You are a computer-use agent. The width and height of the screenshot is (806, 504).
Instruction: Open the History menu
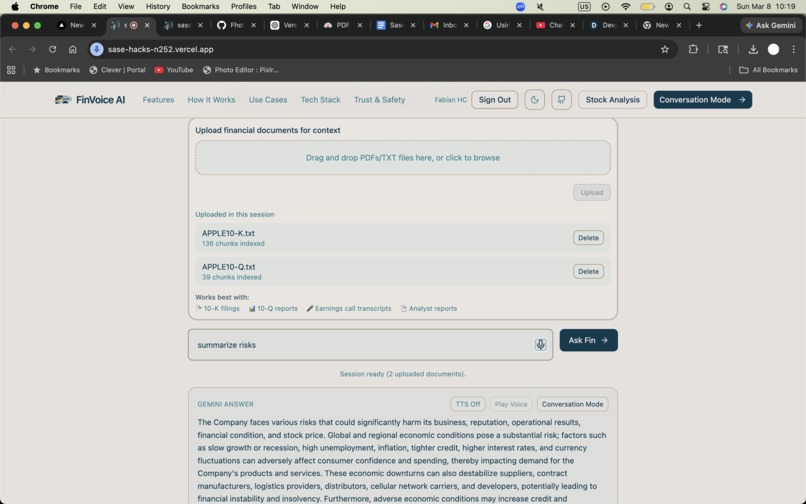[x=157, y=7]
